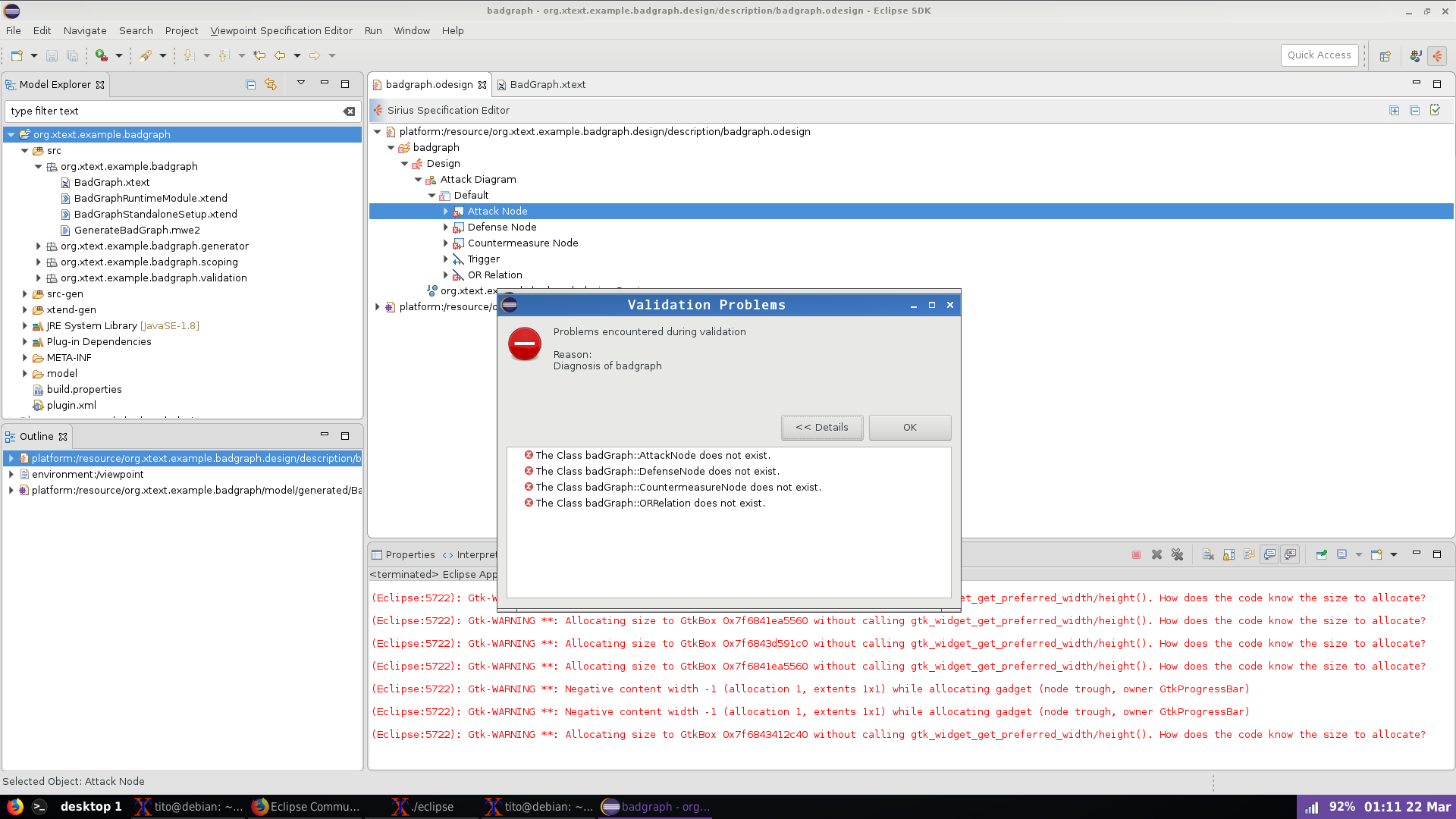
Task: Expand the Default node in Attack Diagram
Action: (x=430, y=195)
